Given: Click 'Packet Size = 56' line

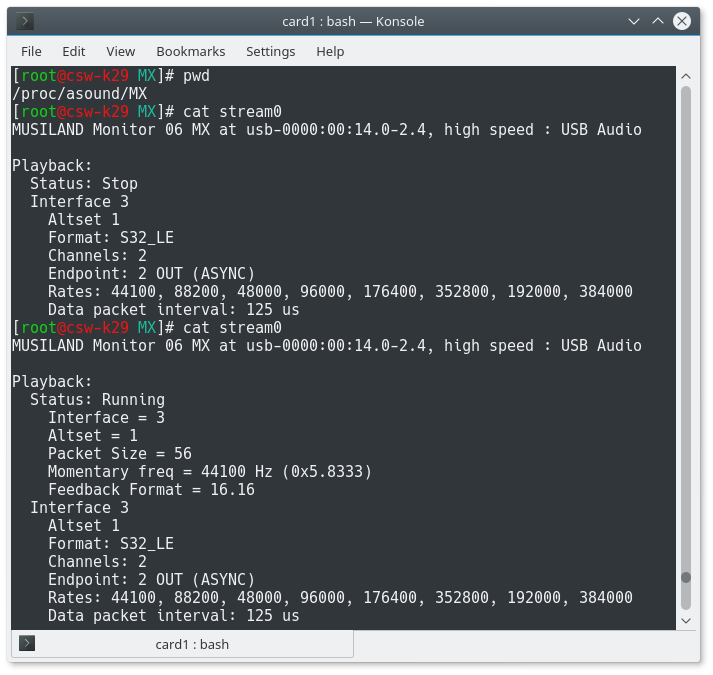Looking at the screenshot, I should pos(120,453).
